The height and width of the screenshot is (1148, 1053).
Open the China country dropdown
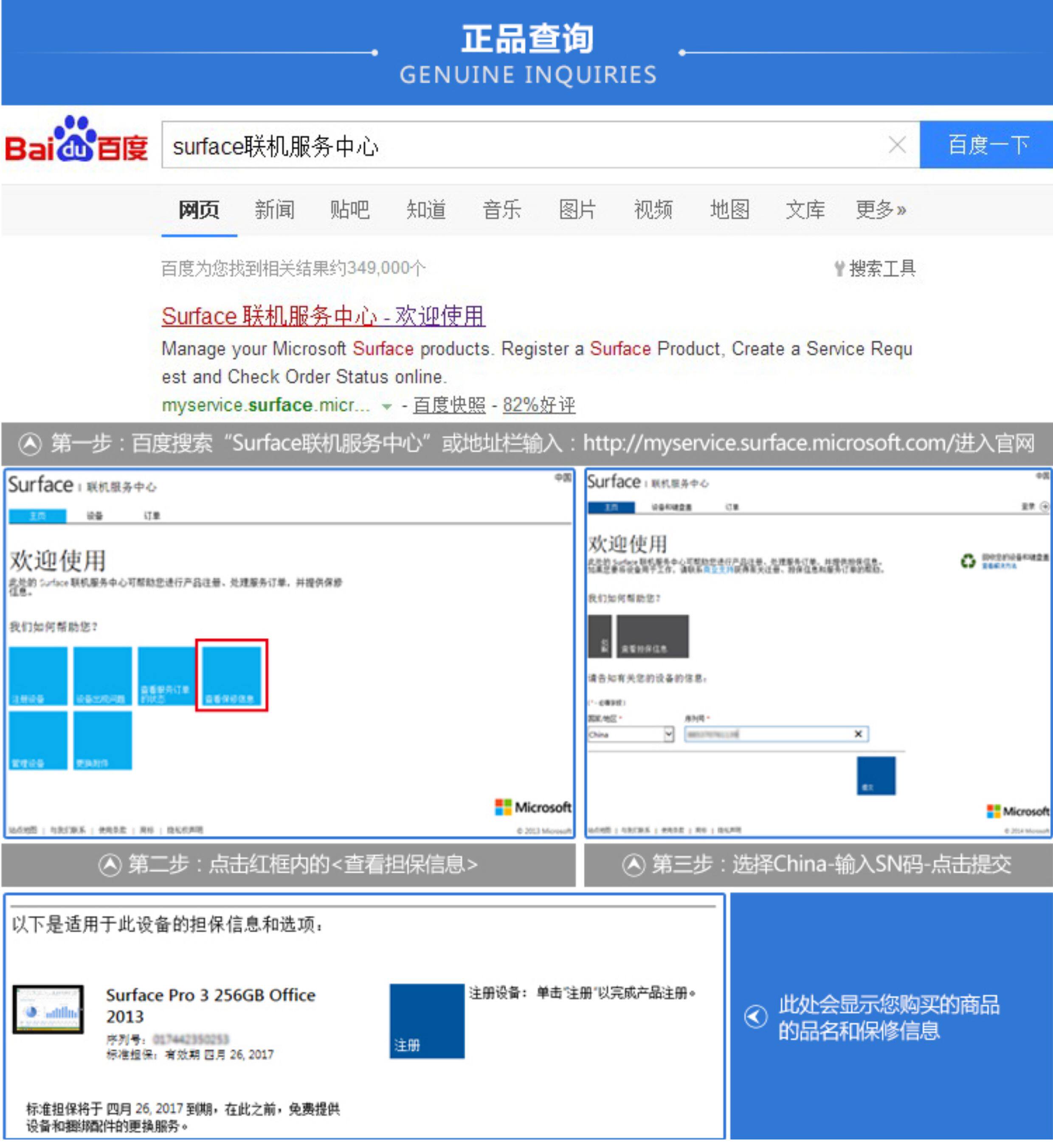[x=668, y=734]
